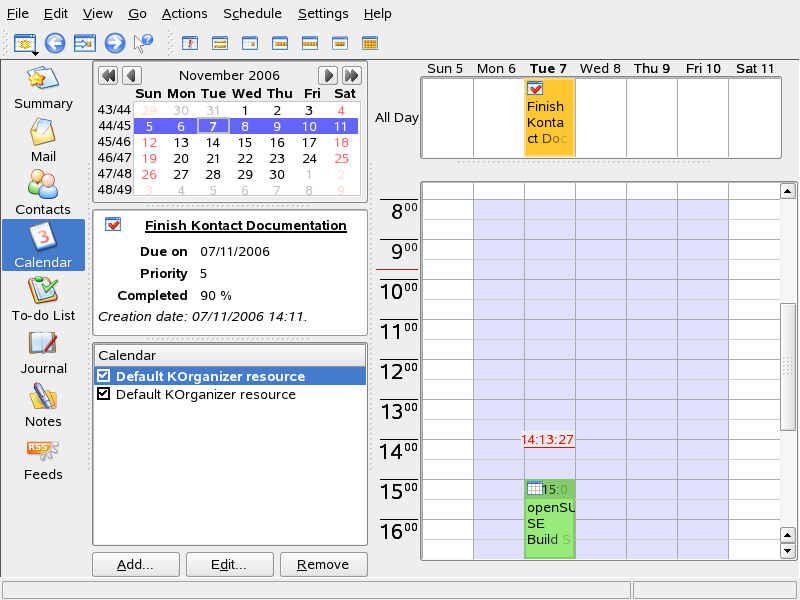Go backward with the blue left arrow
The width and height of the screenshot is (800, 600).
55,43
